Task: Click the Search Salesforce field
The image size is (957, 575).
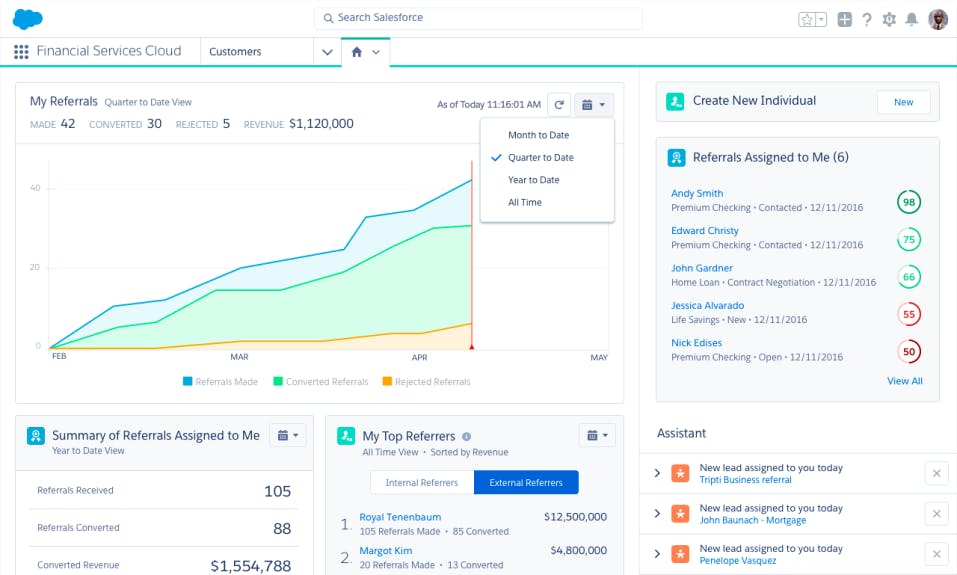Action: point(478,18)
